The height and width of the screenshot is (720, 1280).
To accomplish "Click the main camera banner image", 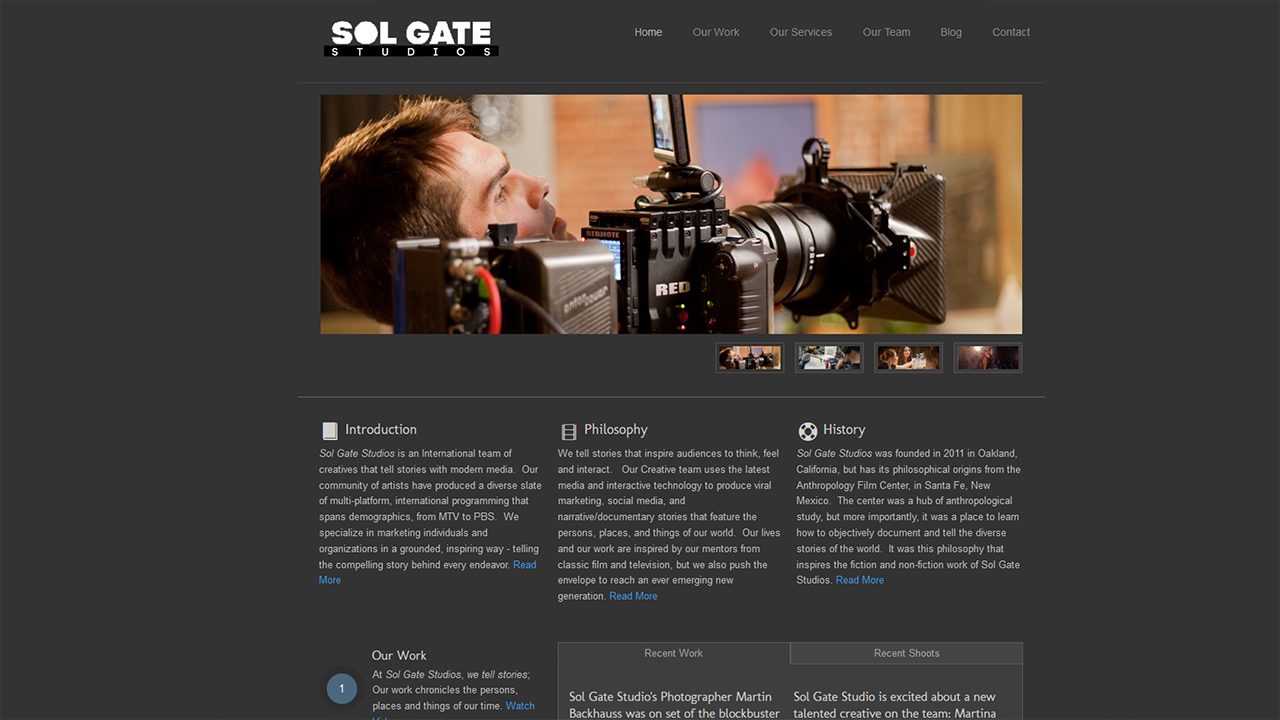I will point(671,214).
